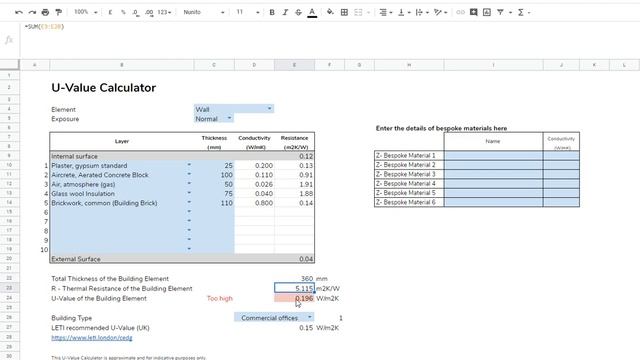Open the font size 11 dropdown

click(x=248, y=12)
